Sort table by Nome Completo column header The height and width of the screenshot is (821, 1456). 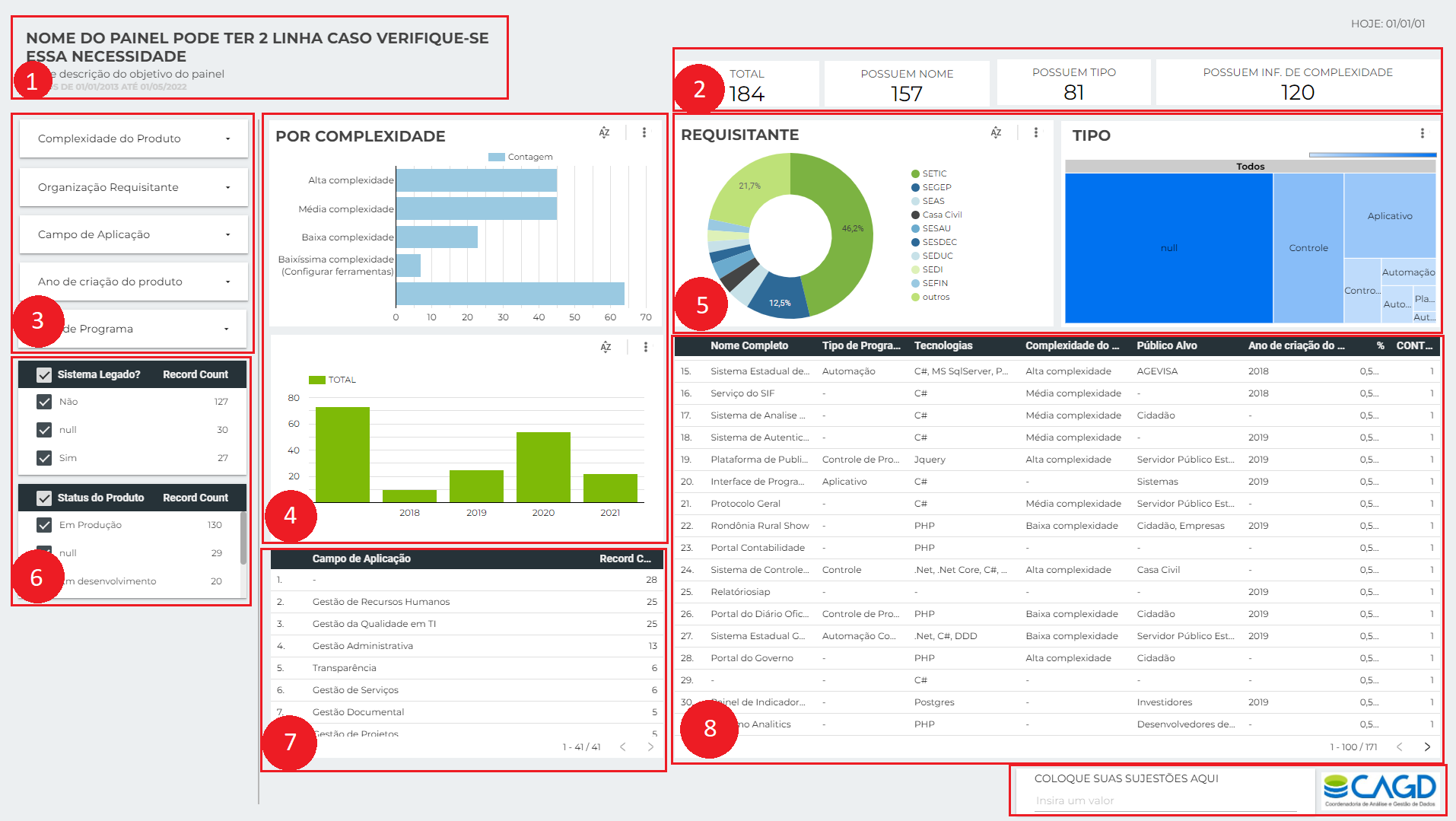749,345
